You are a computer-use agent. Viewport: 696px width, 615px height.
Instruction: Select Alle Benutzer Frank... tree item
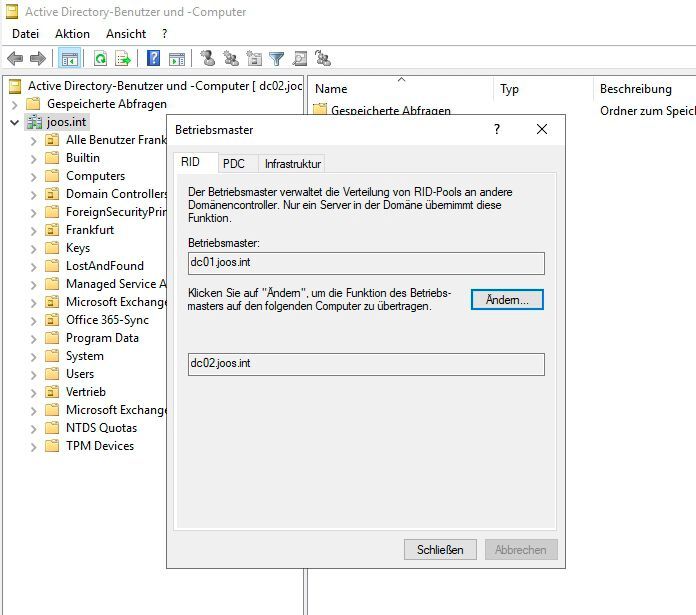click(x=115, y=140)
